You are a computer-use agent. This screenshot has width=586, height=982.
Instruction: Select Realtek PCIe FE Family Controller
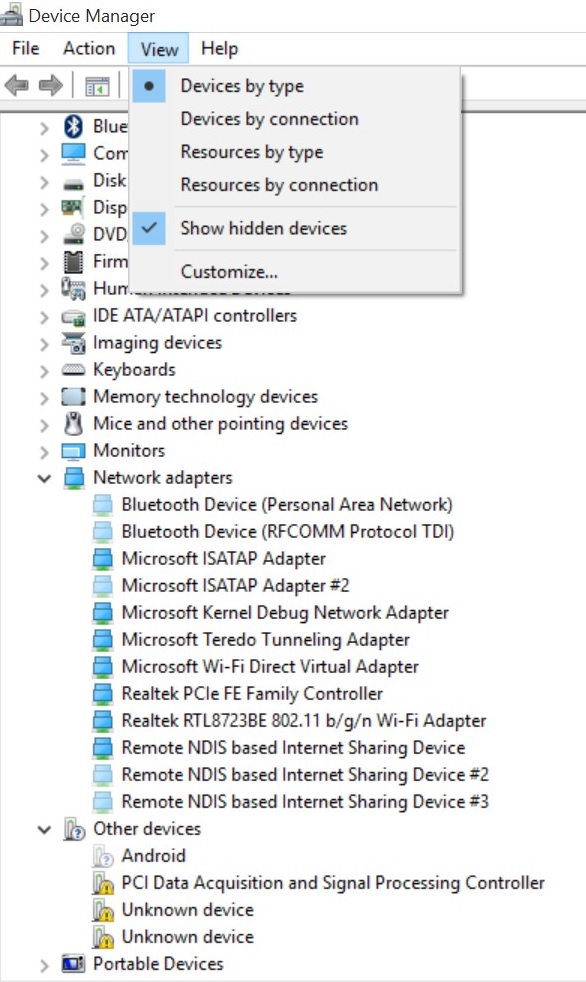[x=252, y=693]
